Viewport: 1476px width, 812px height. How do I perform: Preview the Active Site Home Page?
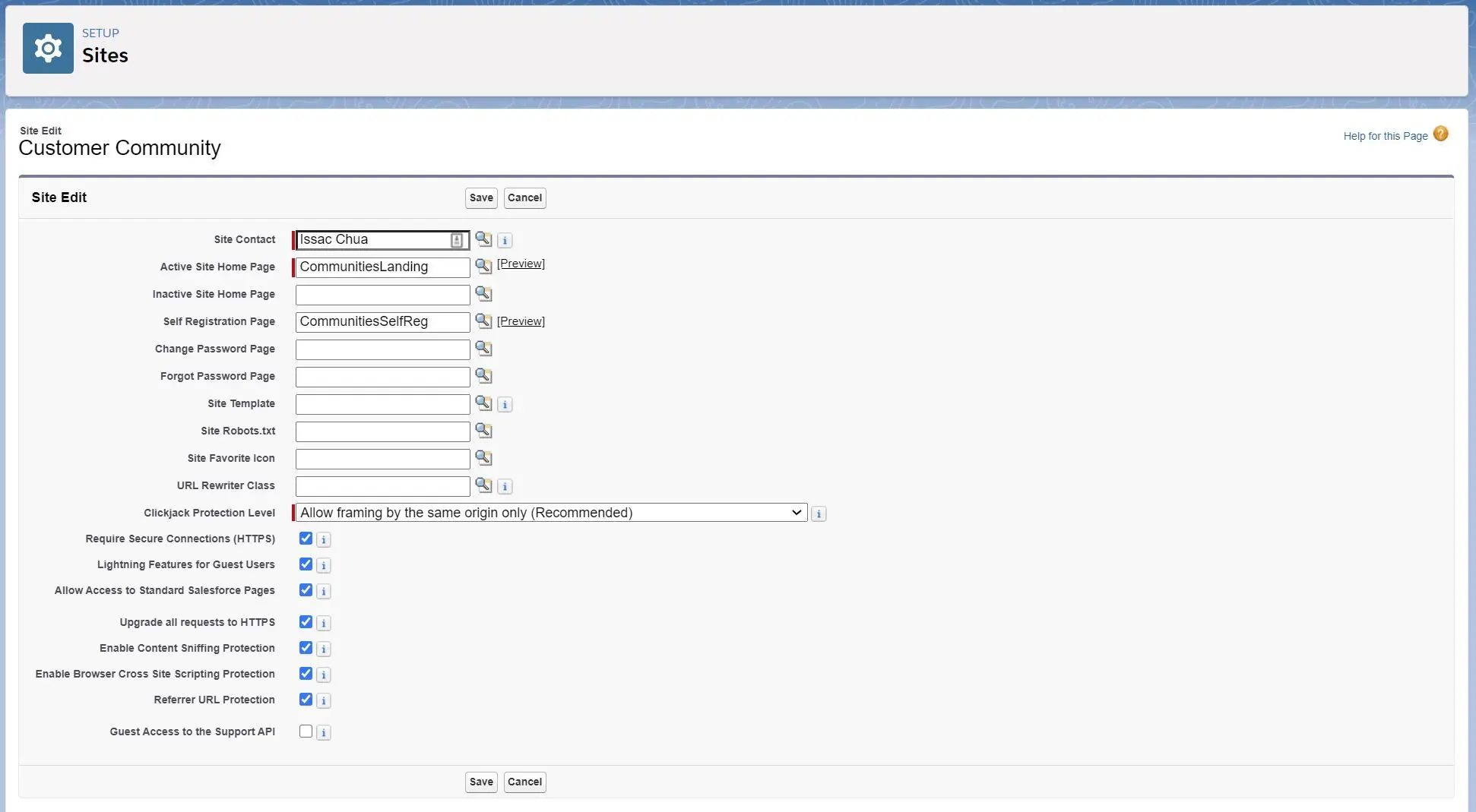coord(521,264)
